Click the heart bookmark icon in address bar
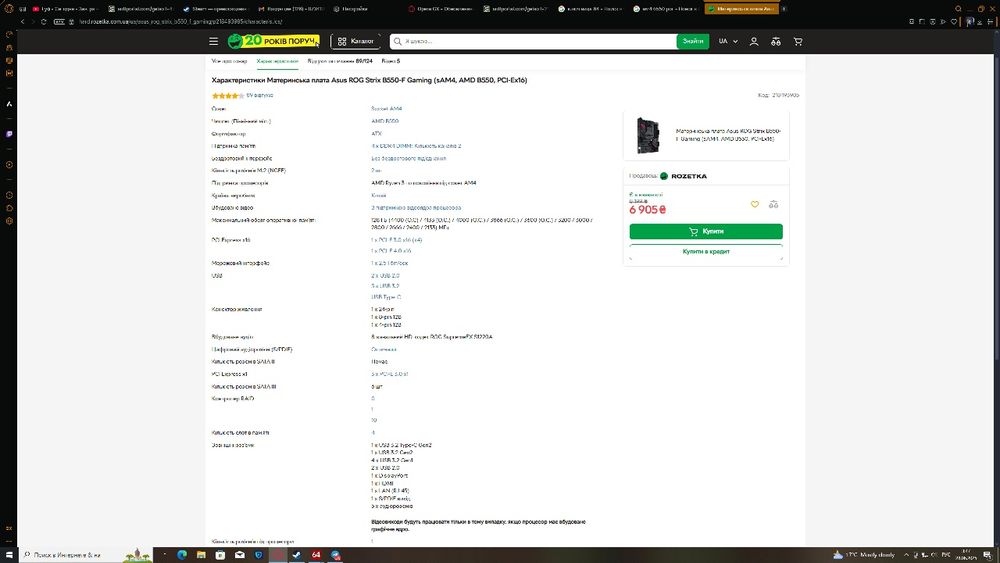Image resolution: width=1000 pixels, height=563 pixels. tap(954, 22)
